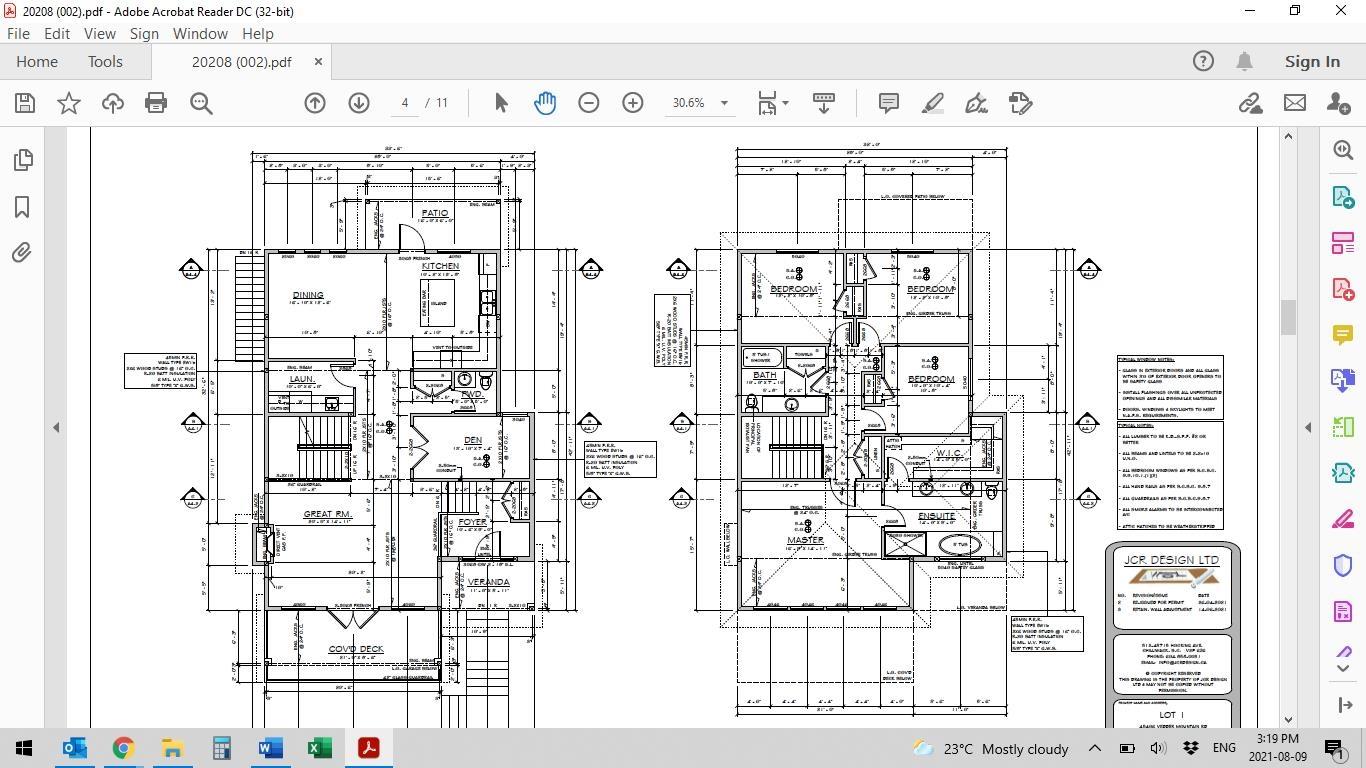Print the document using printer icon
This screenshot has height=768, width=1366.
pyautogui.click(x=156, y=103)
